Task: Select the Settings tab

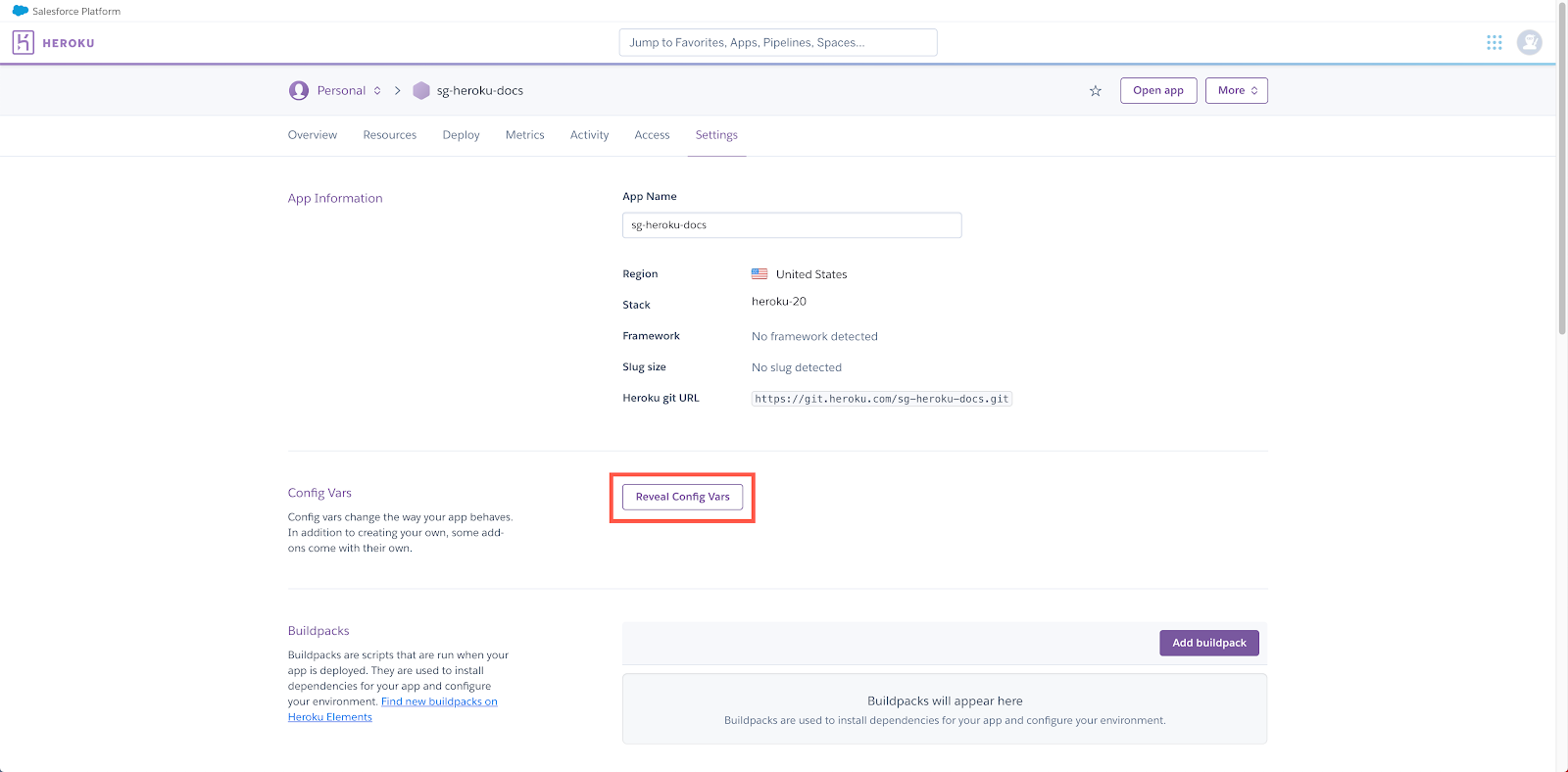Action: coord(716,135)
